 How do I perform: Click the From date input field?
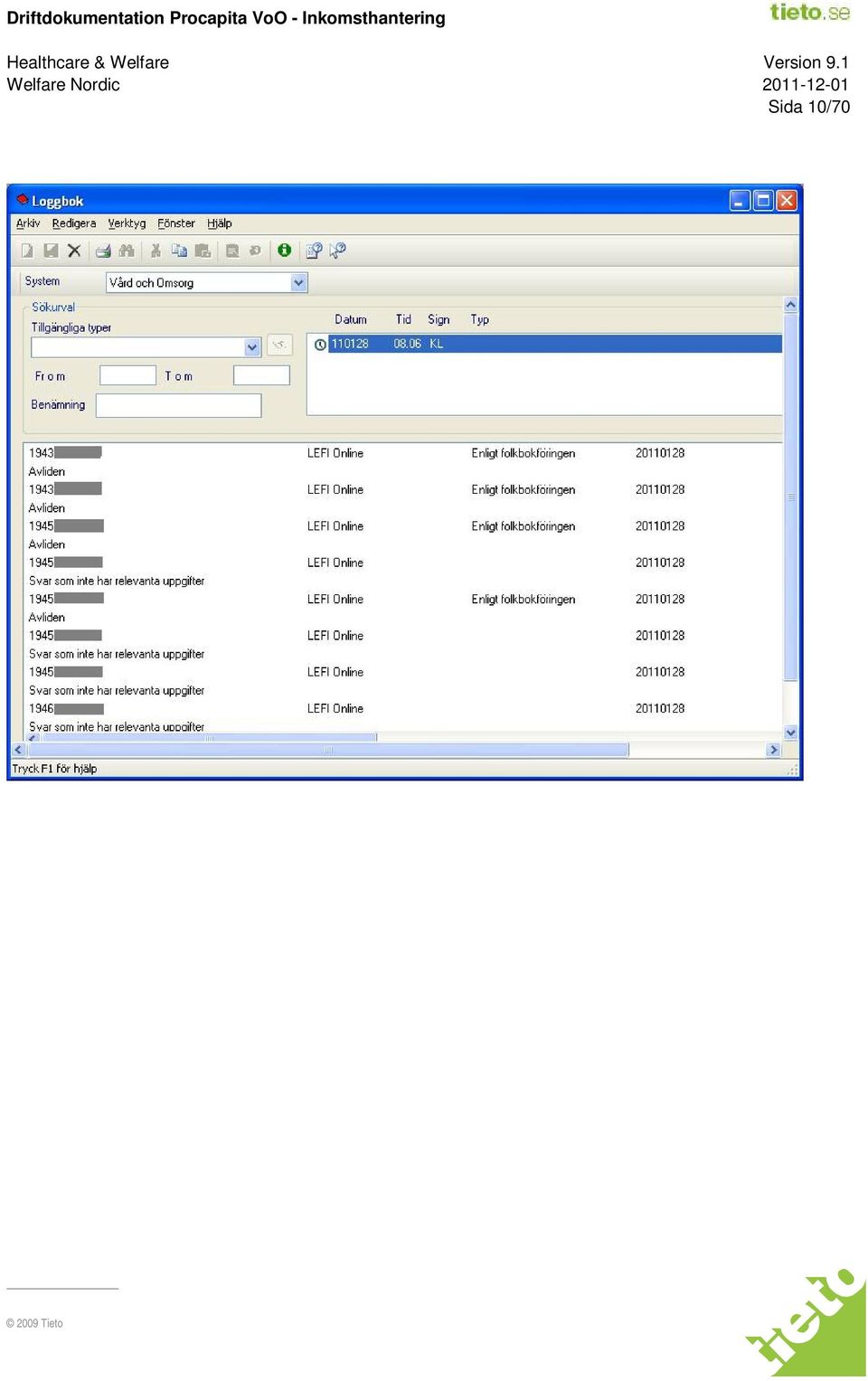point(127,375)
